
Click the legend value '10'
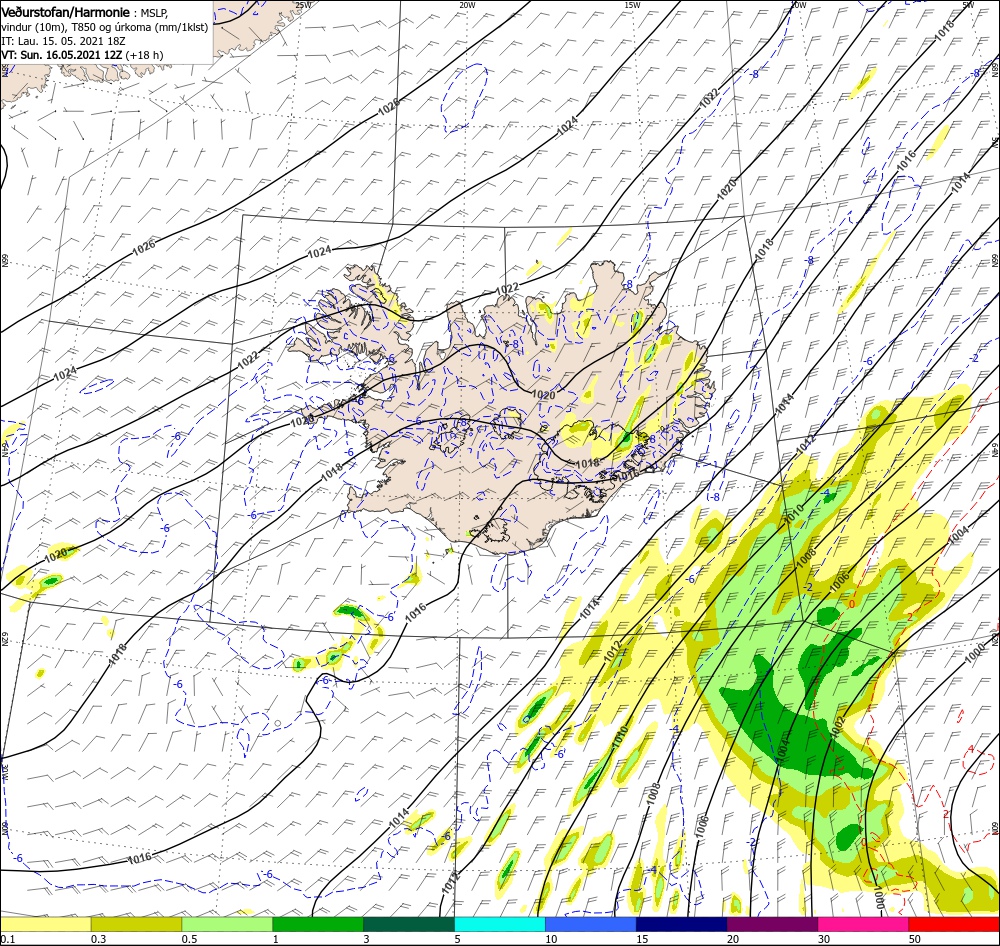(x=551, y=939)
